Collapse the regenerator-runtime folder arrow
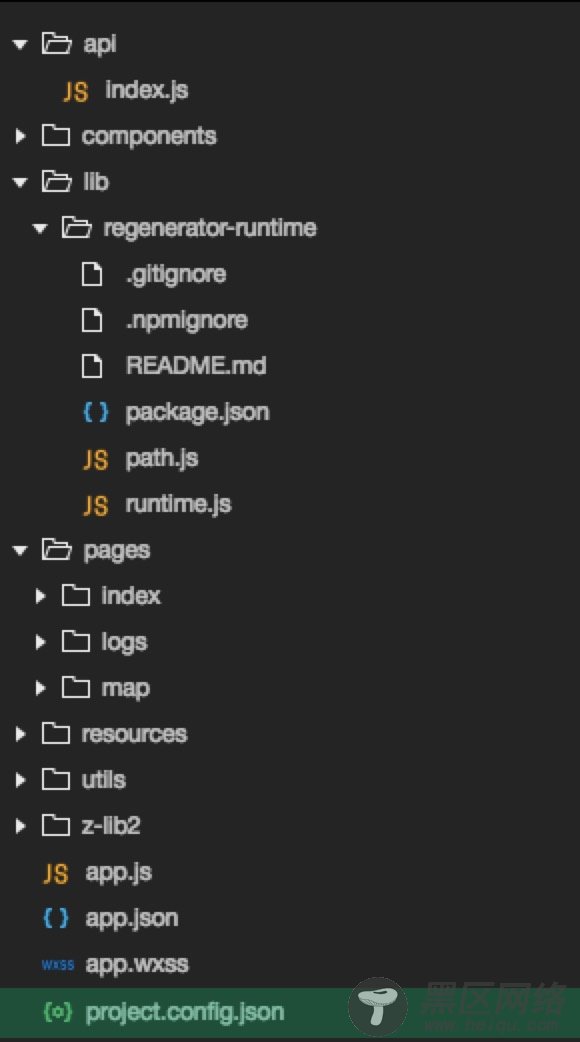The width and height of the screenshot is (580, 1042). point(40,229)
